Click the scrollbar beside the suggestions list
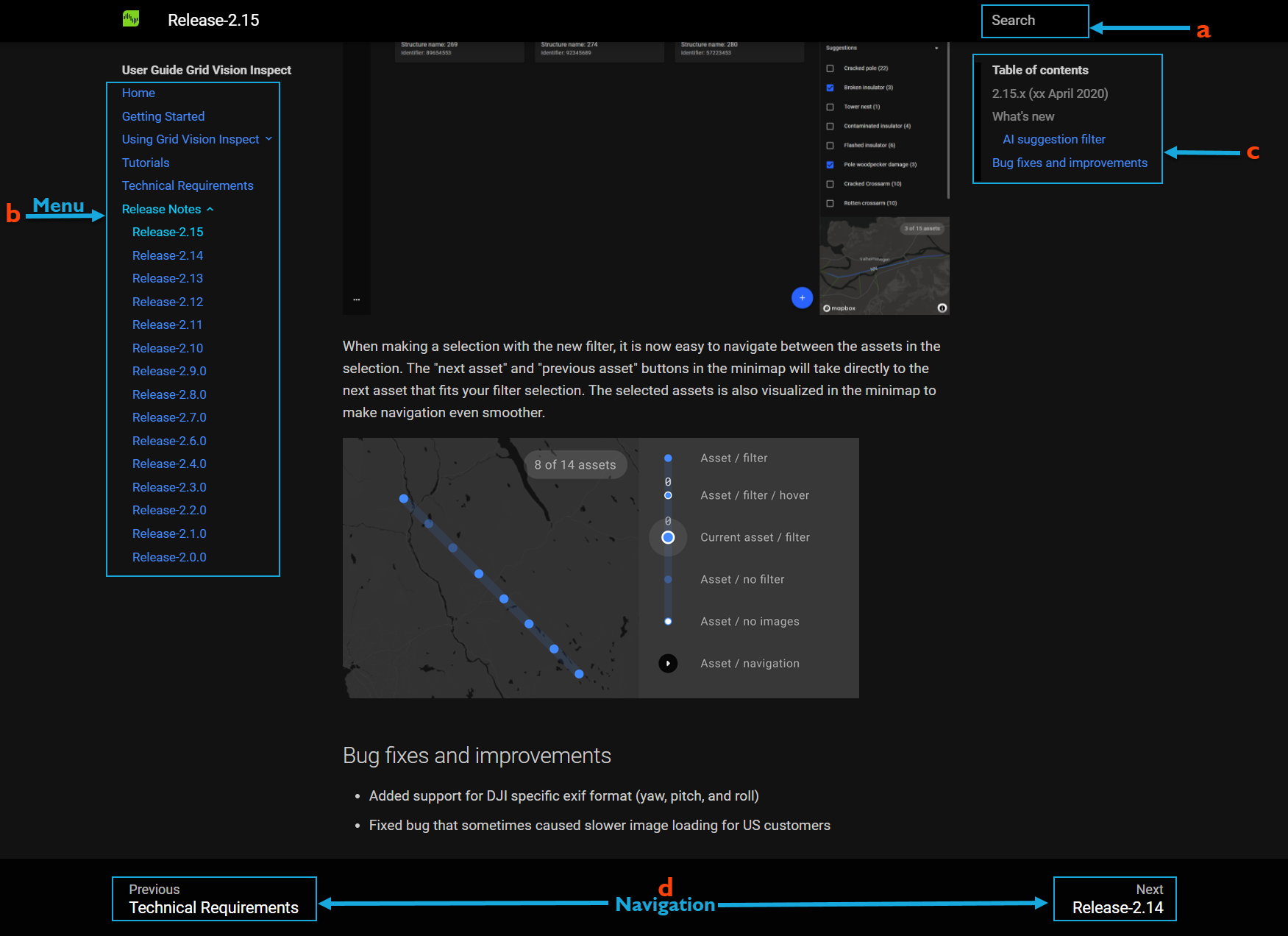 [948, 121]
